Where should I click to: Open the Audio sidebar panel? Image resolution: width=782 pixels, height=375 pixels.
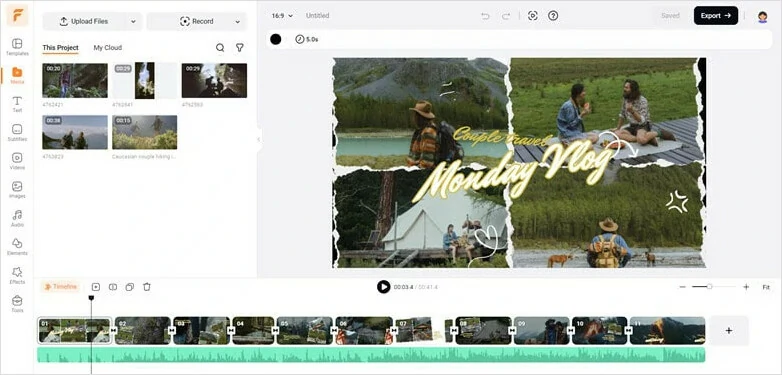click(x=17, y=218)
